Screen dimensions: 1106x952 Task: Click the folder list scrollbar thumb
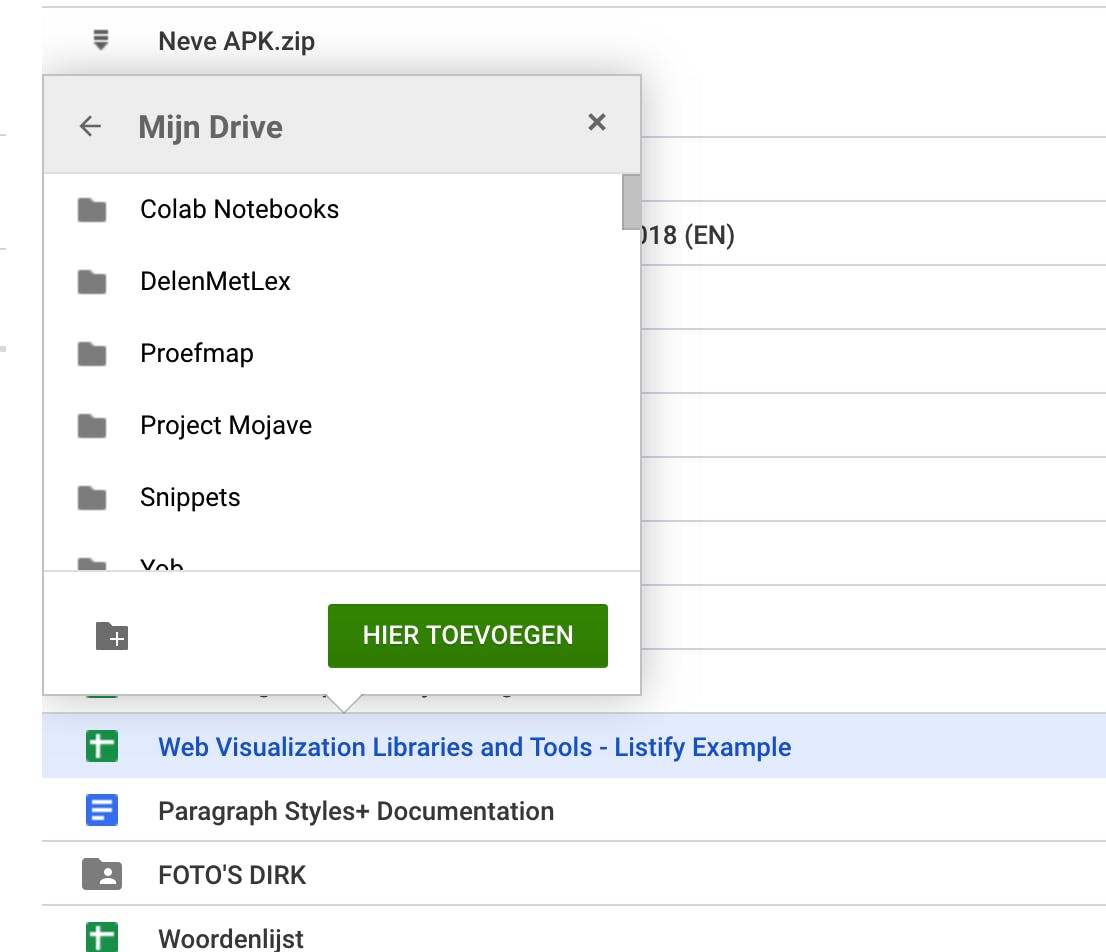tap(631, 202)
